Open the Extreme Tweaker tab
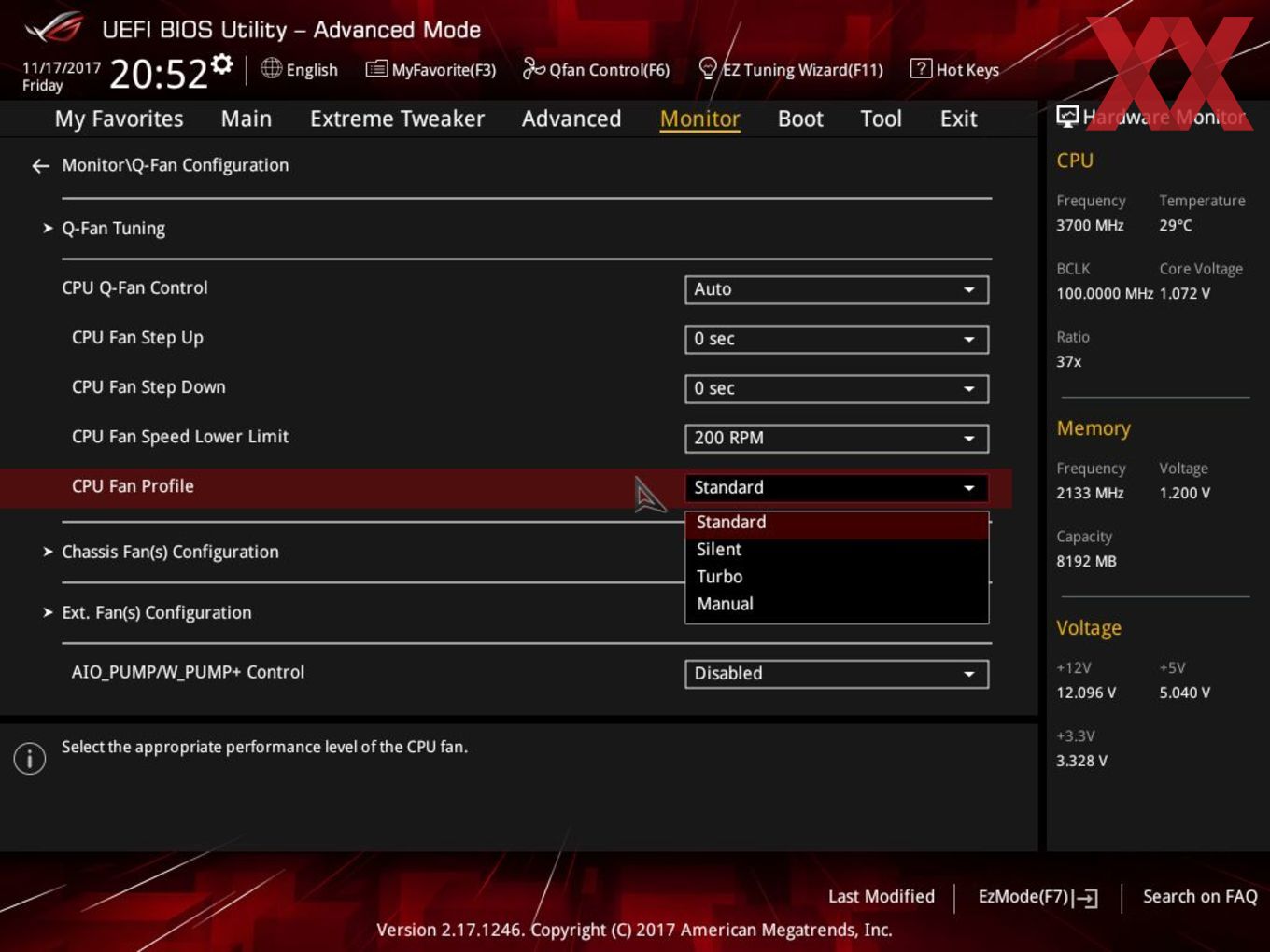This screenshot has height=952, width=1270. coord(397,119)
